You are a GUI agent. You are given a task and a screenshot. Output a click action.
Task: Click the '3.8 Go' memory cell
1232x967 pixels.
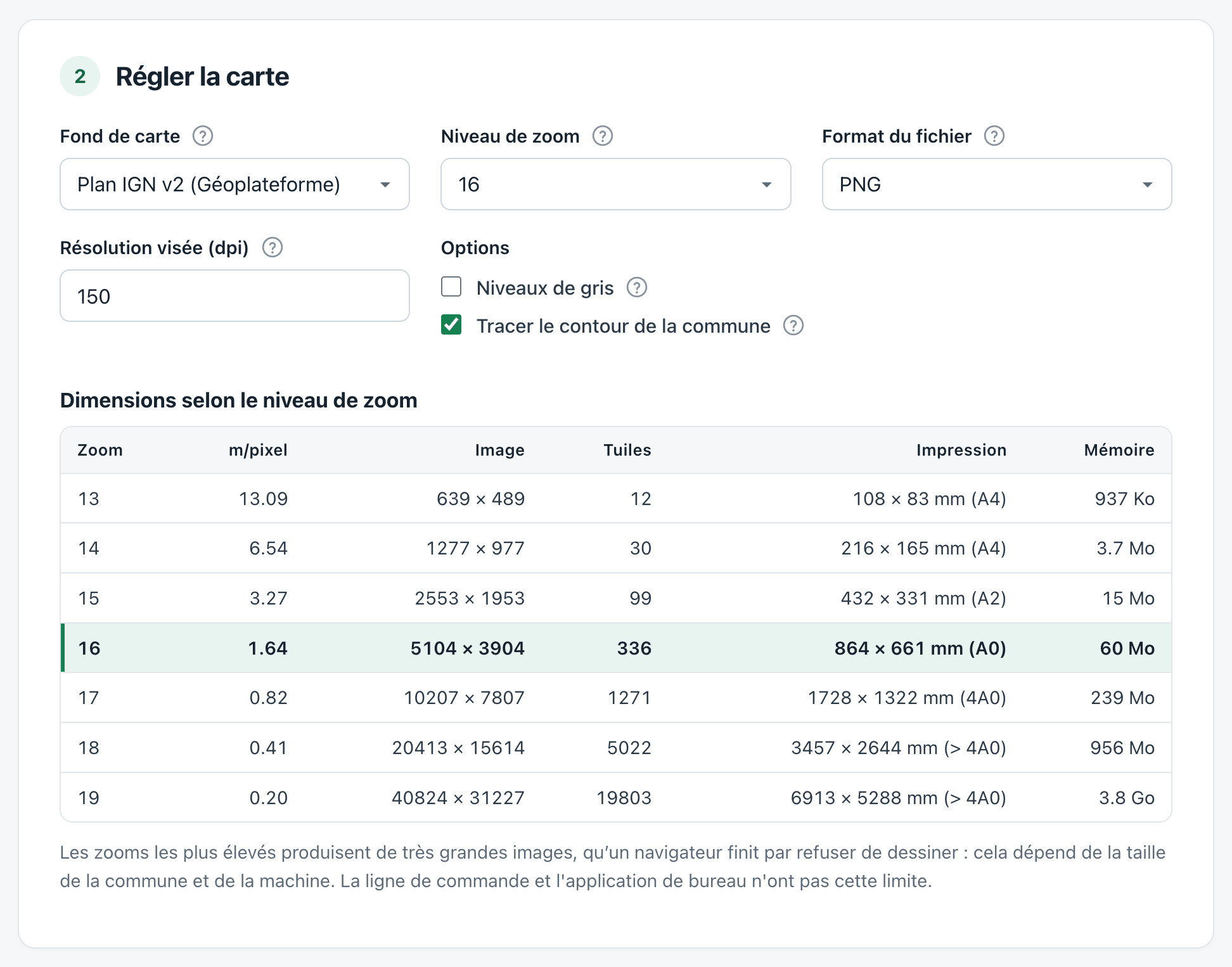1127,798
